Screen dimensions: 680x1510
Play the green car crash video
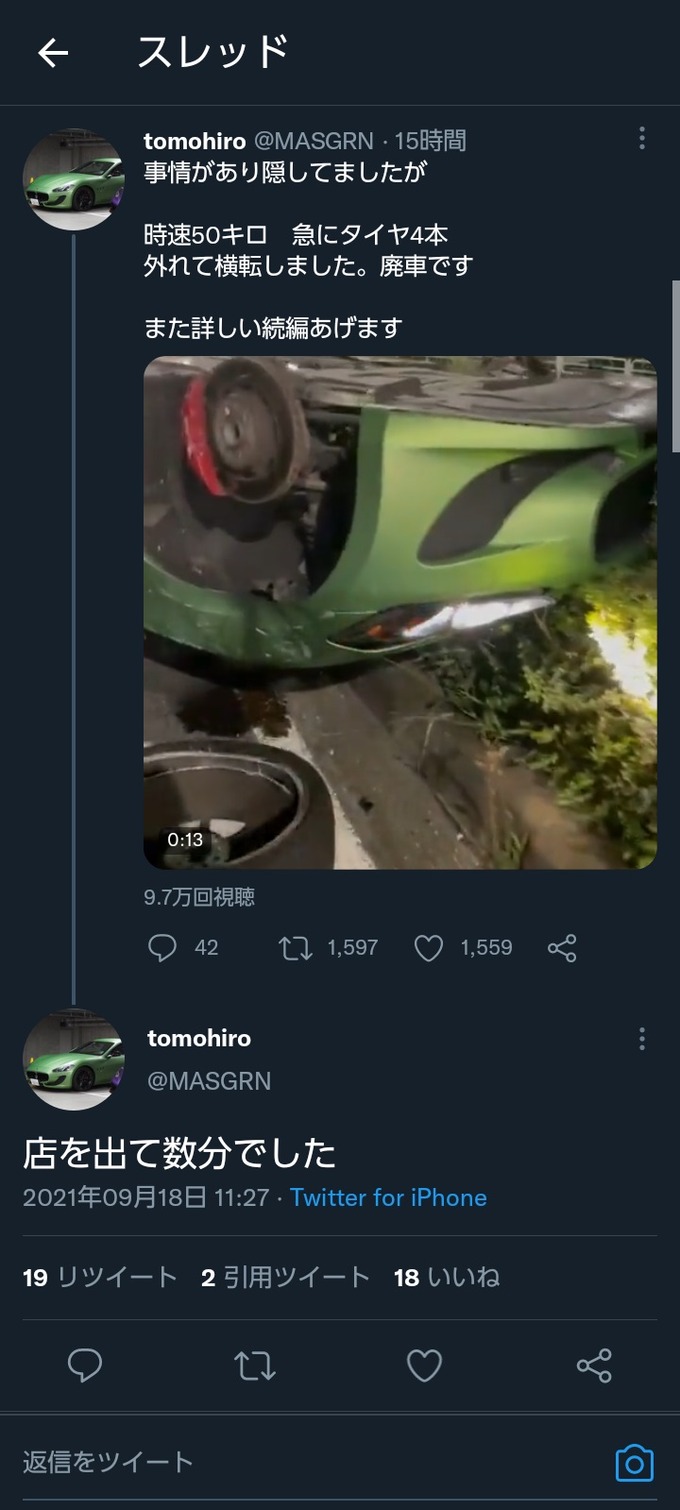coord(400,613)
